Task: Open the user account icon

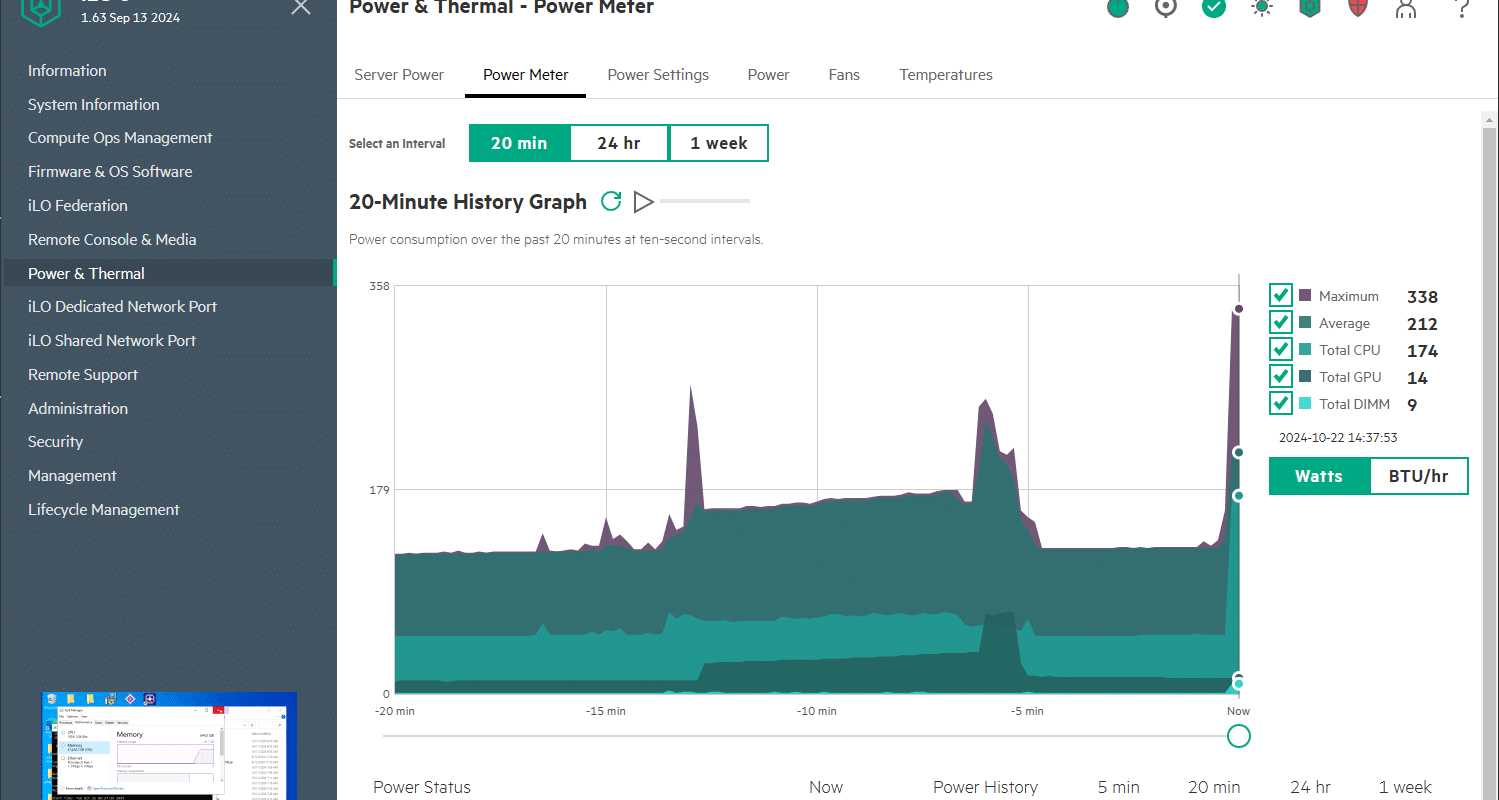Action: coord(1406,8)
